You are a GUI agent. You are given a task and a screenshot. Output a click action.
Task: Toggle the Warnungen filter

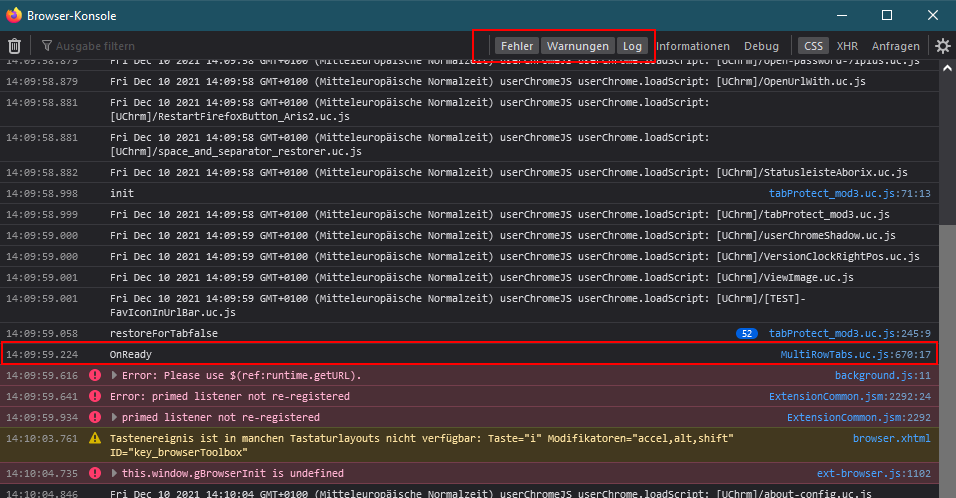[x=577, y=46]
